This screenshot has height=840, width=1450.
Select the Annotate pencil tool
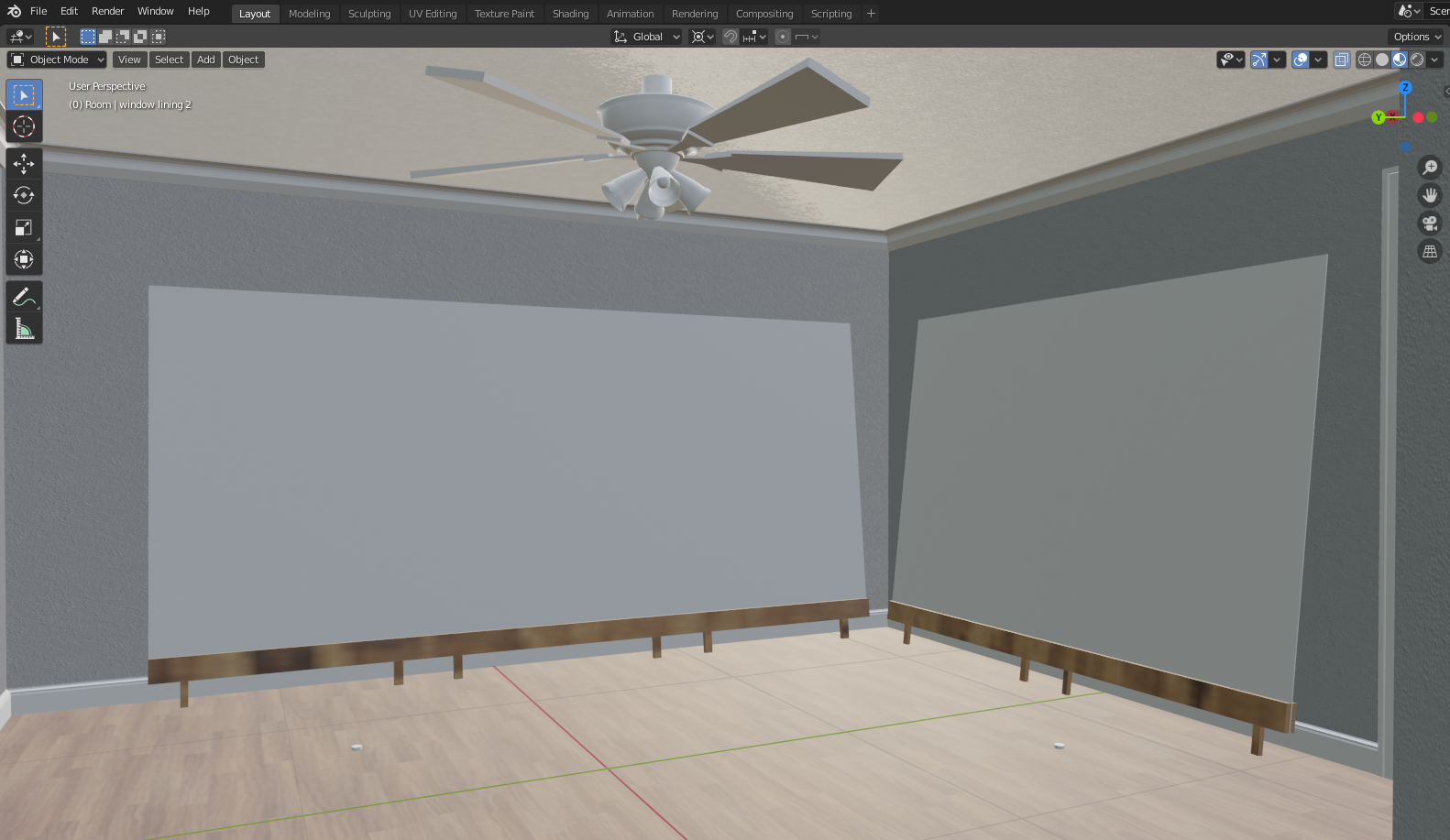tap(24, 297)
